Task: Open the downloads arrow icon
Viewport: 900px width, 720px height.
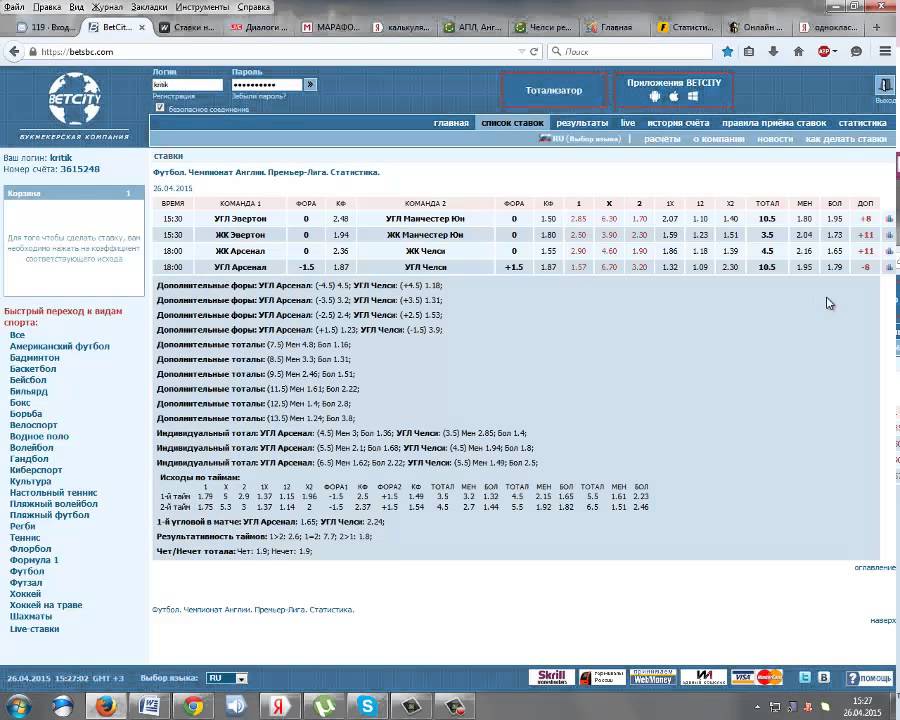Action: pyautogui.click(x=773, y=52)
